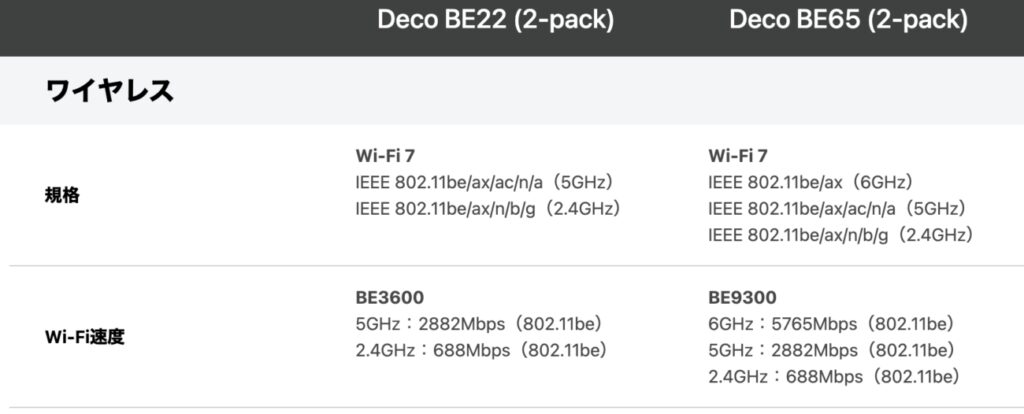1024x414 pixels.
Task: Click the Deco BE22 (2-pack) column header
Action: click(495, 20)
